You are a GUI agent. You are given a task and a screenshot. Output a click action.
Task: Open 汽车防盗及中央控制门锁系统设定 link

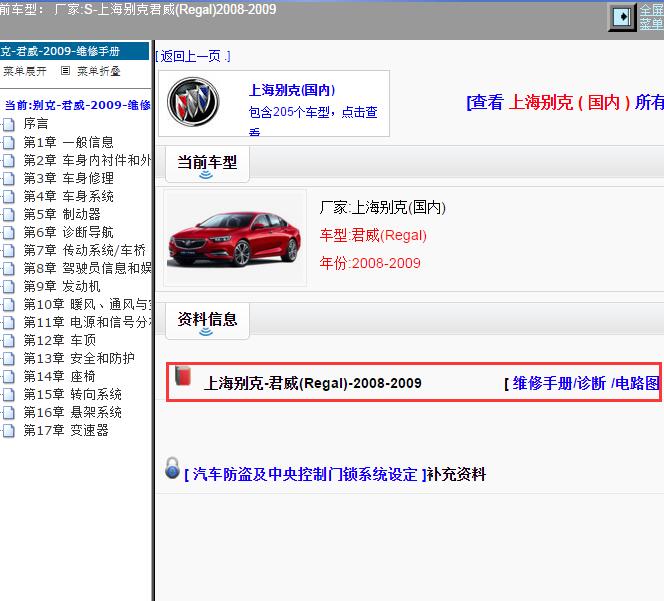[305, 474]
